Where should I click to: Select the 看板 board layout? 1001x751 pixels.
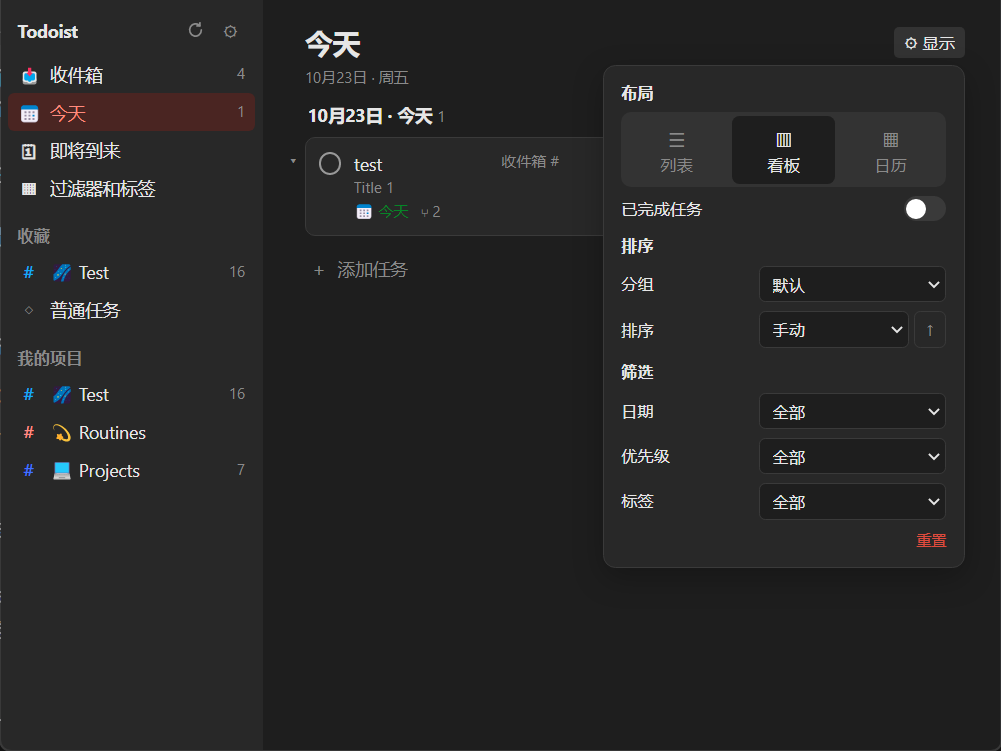(x=783, y=151)
